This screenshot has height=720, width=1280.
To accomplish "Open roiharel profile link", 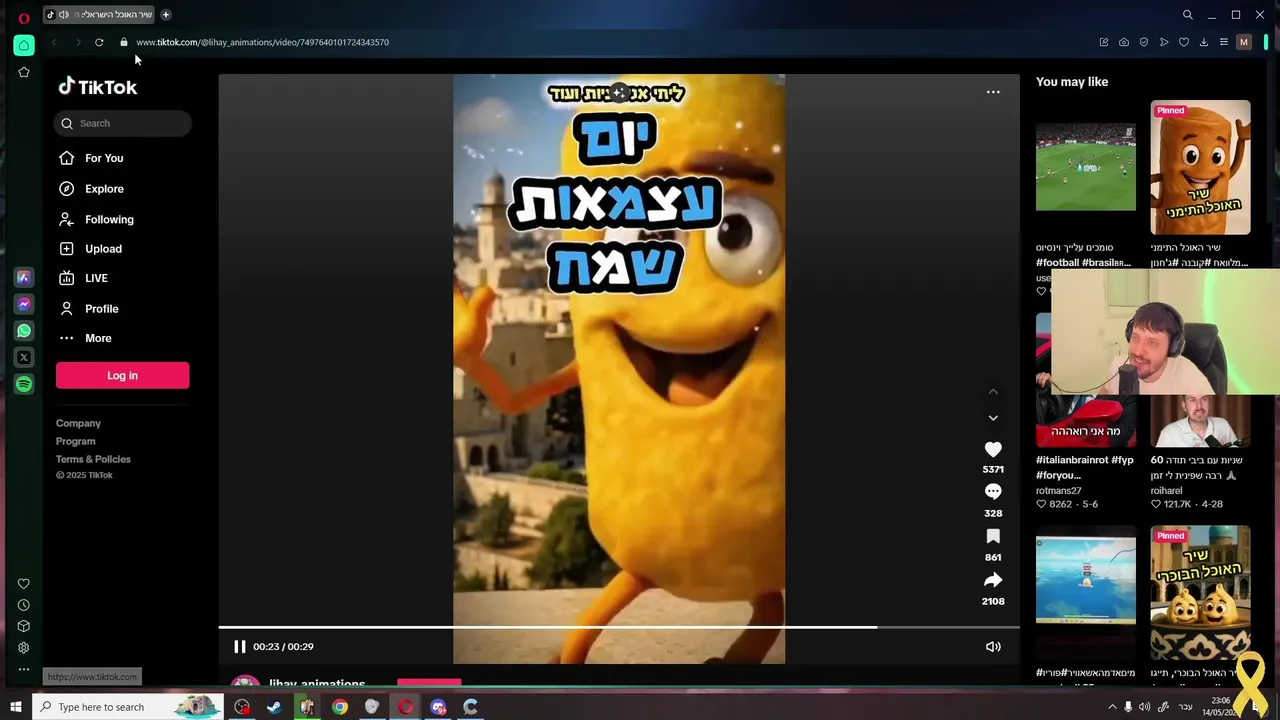I will pyautogui.click(x=1166, y=491).
